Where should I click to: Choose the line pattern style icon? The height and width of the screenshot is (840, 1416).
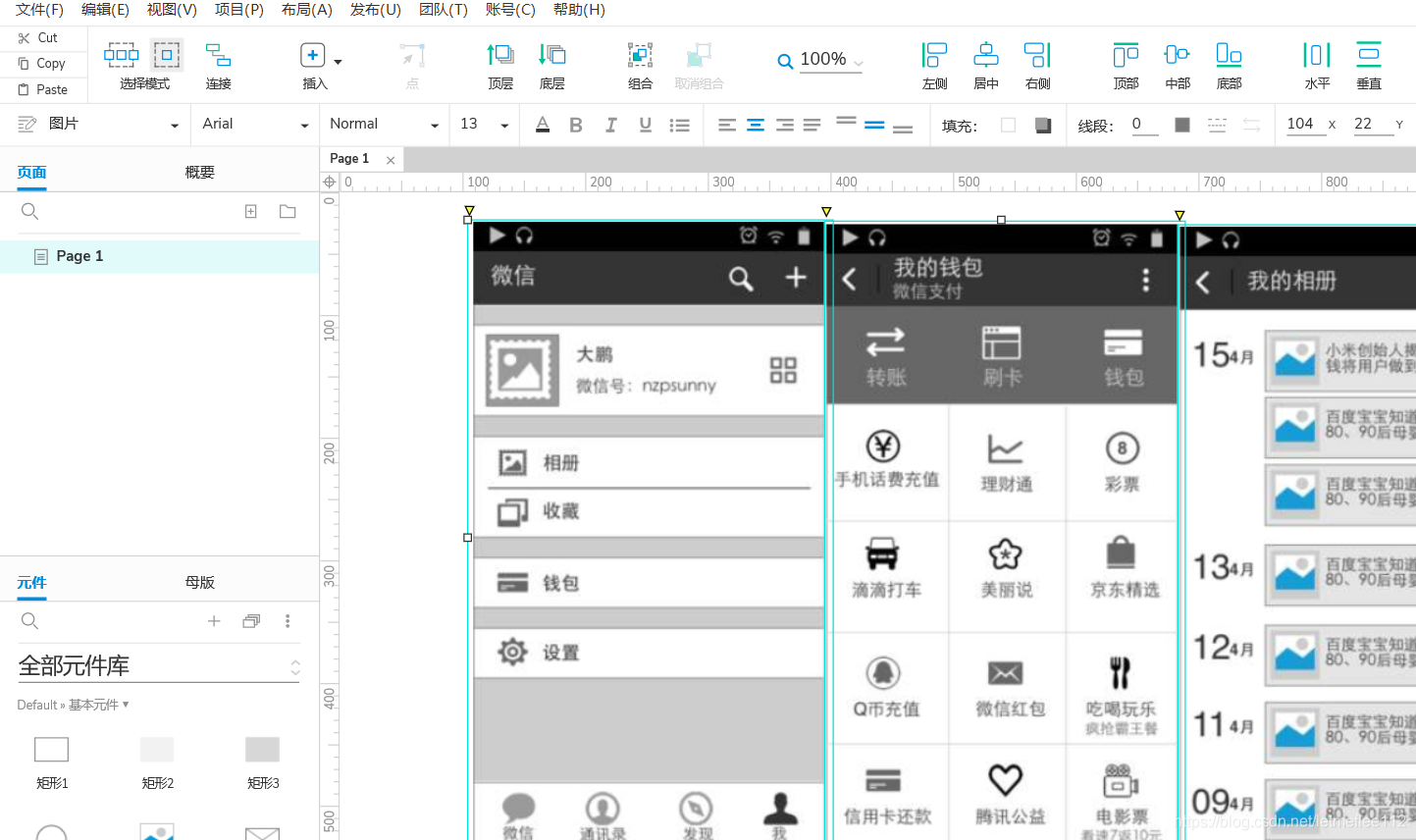pos(1217,125)
